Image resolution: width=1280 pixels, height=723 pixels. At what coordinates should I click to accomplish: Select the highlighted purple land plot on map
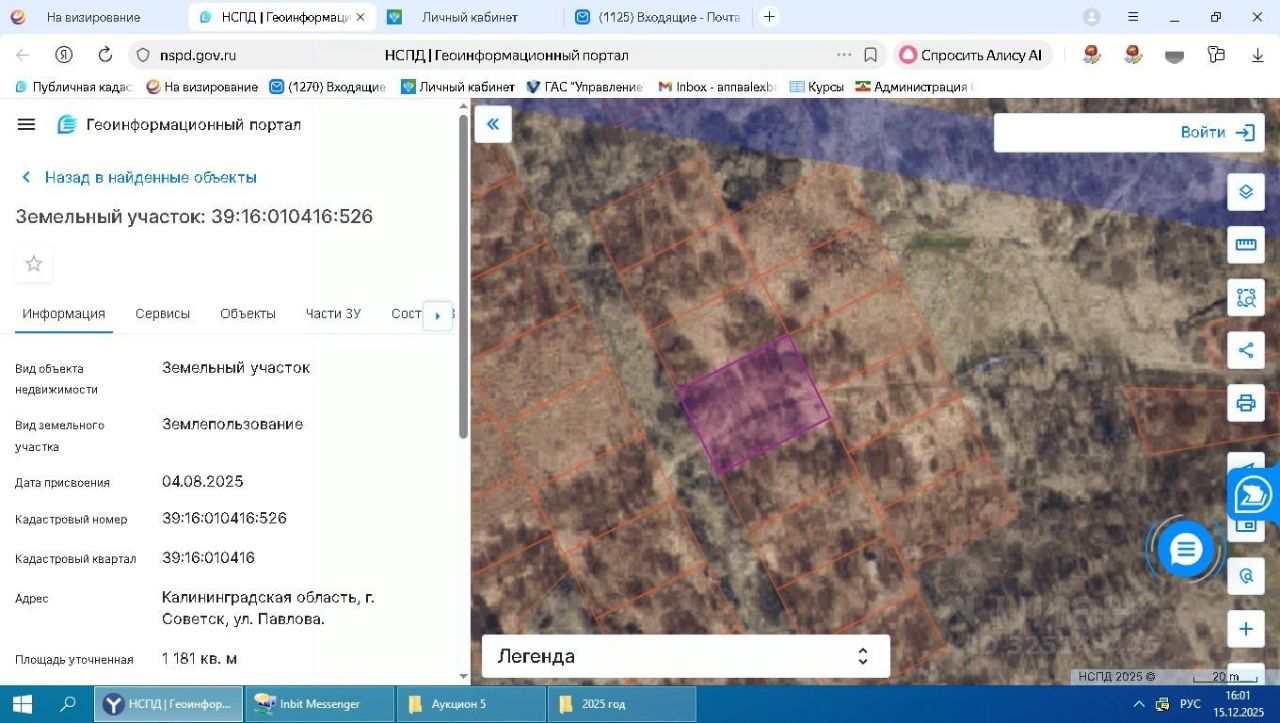(754, 403)
